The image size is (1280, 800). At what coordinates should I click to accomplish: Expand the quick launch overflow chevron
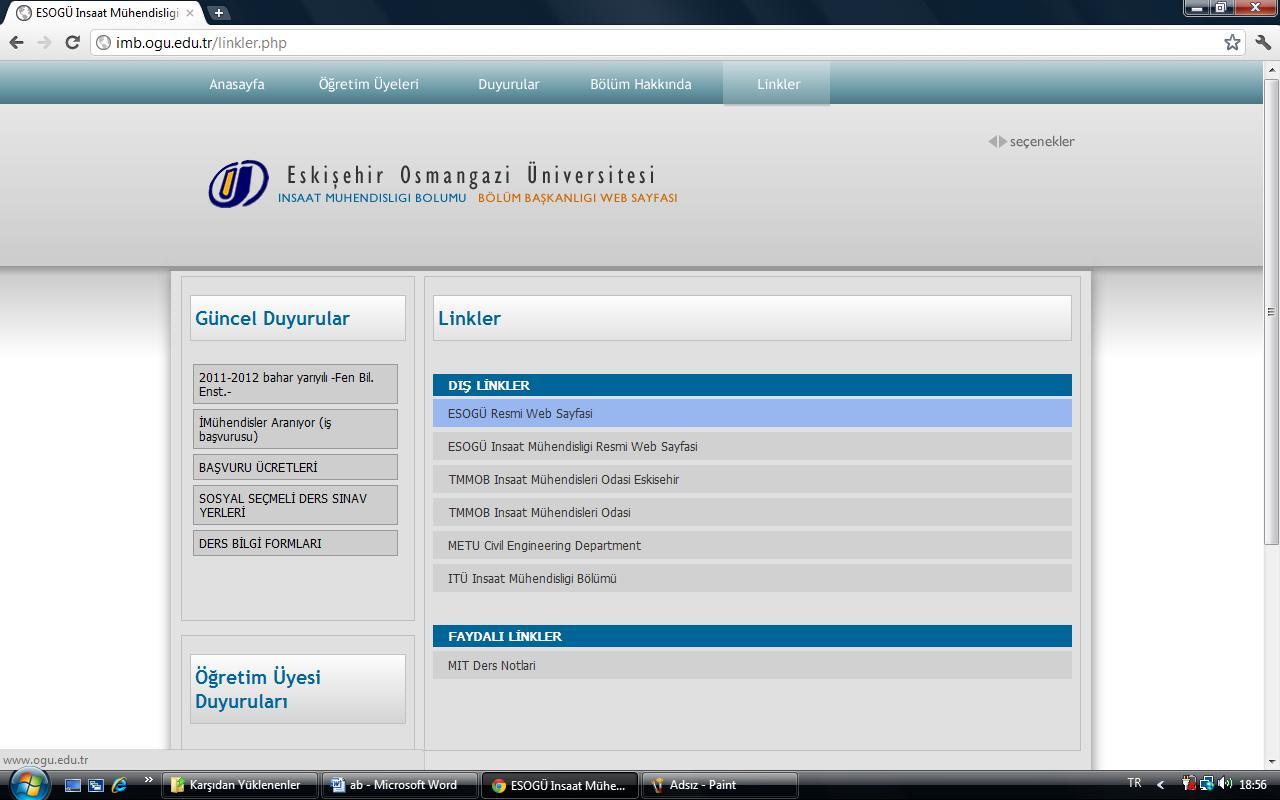coord(148,780)
